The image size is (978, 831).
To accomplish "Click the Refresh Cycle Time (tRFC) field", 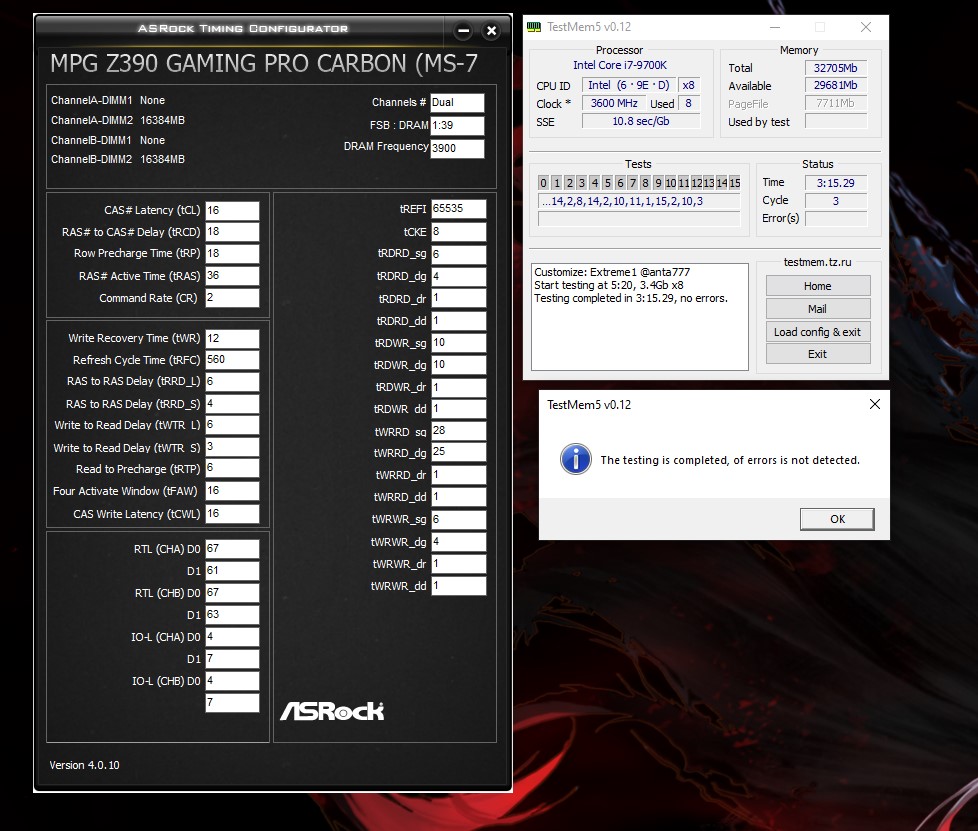I will coord(232,359).
